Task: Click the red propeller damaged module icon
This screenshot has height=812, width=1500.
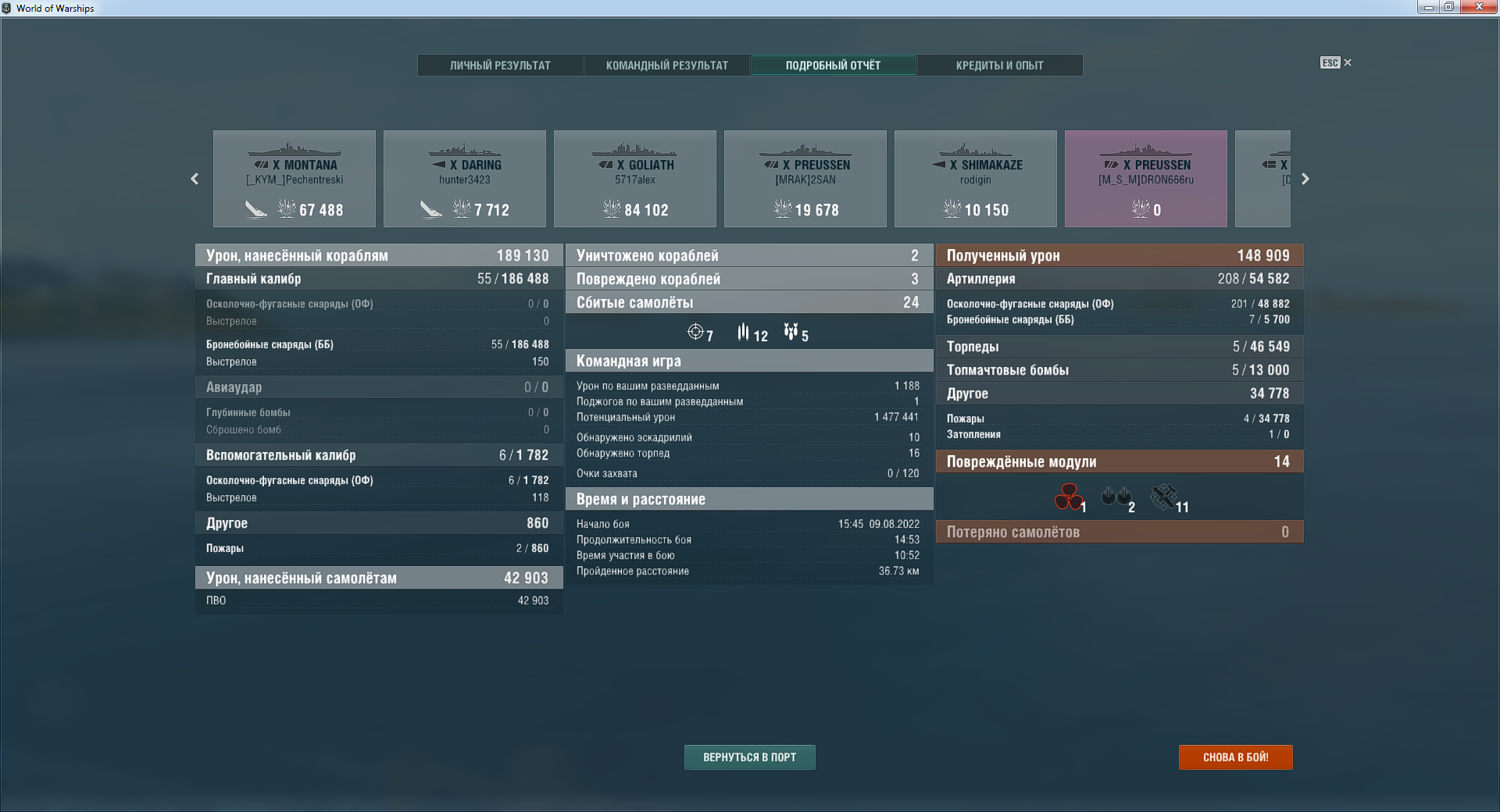Action: tap(1067, 497)
